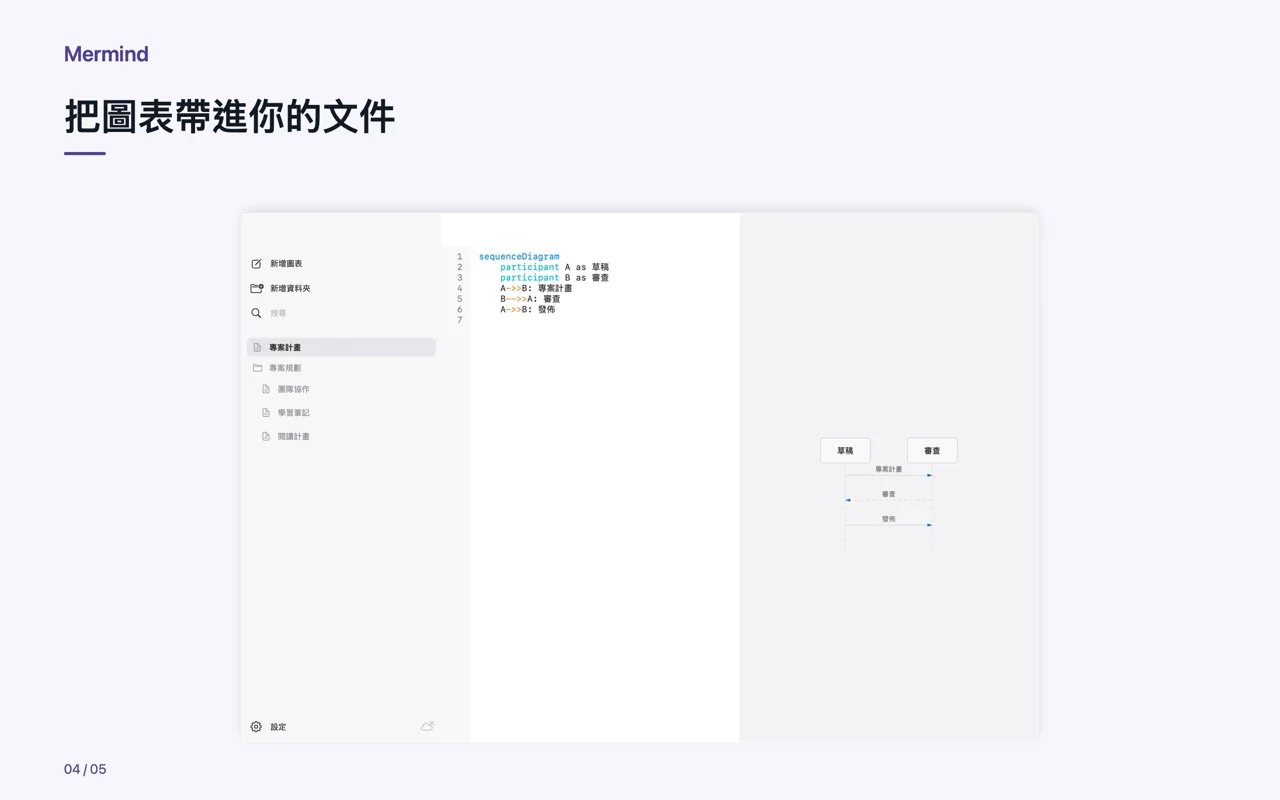This screenshot has width=1280, height=800.
Task: Click code line 'participant A as 草稿'
Action: pos(554,267)
